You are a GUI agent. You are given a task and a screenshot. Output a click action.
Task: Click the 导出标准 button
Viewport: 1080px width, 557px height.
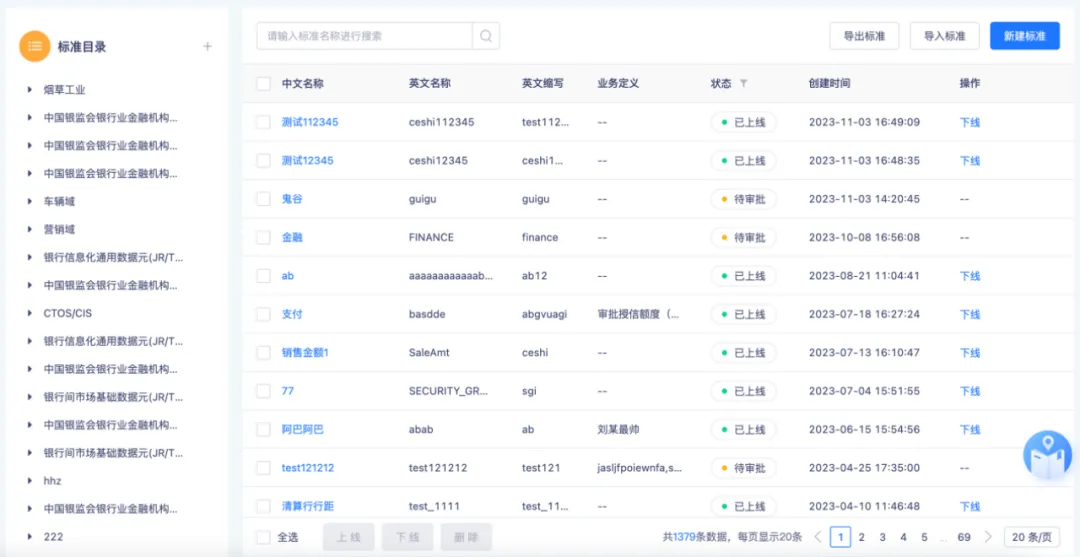864,36
